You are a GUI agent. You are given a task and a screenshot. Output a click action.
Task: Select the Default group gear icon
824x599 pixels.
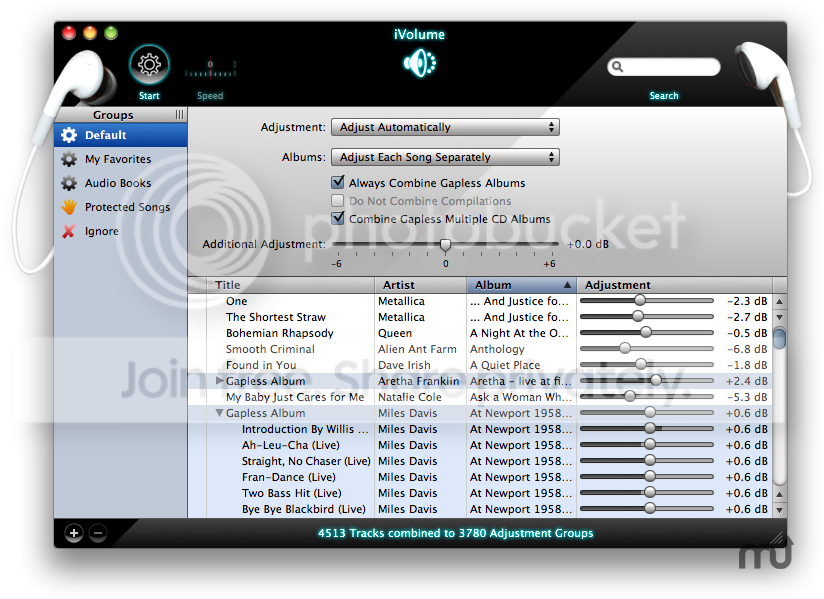(x=69, y=135)
